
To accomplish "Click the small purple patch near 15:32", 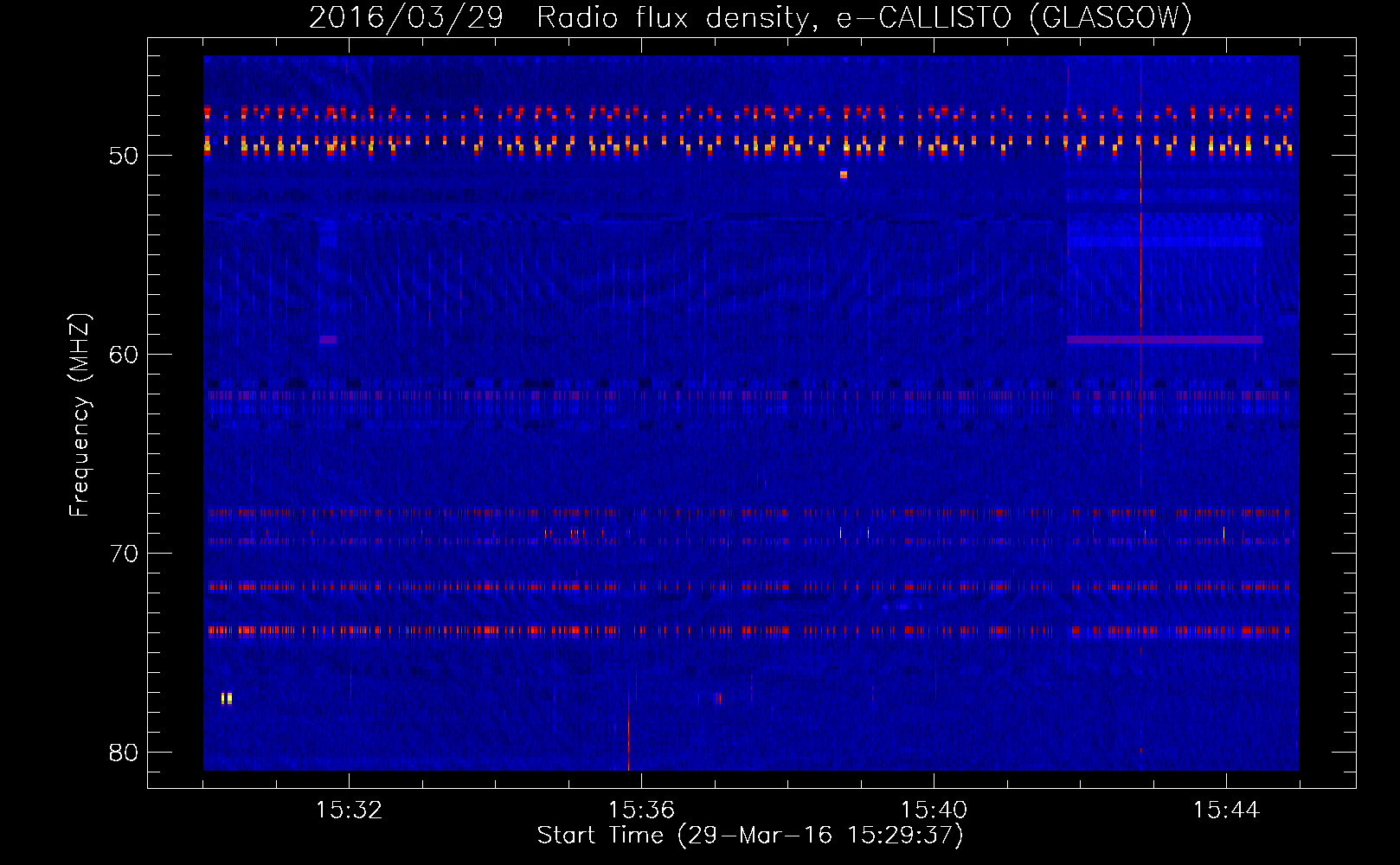I will point(328,340).
